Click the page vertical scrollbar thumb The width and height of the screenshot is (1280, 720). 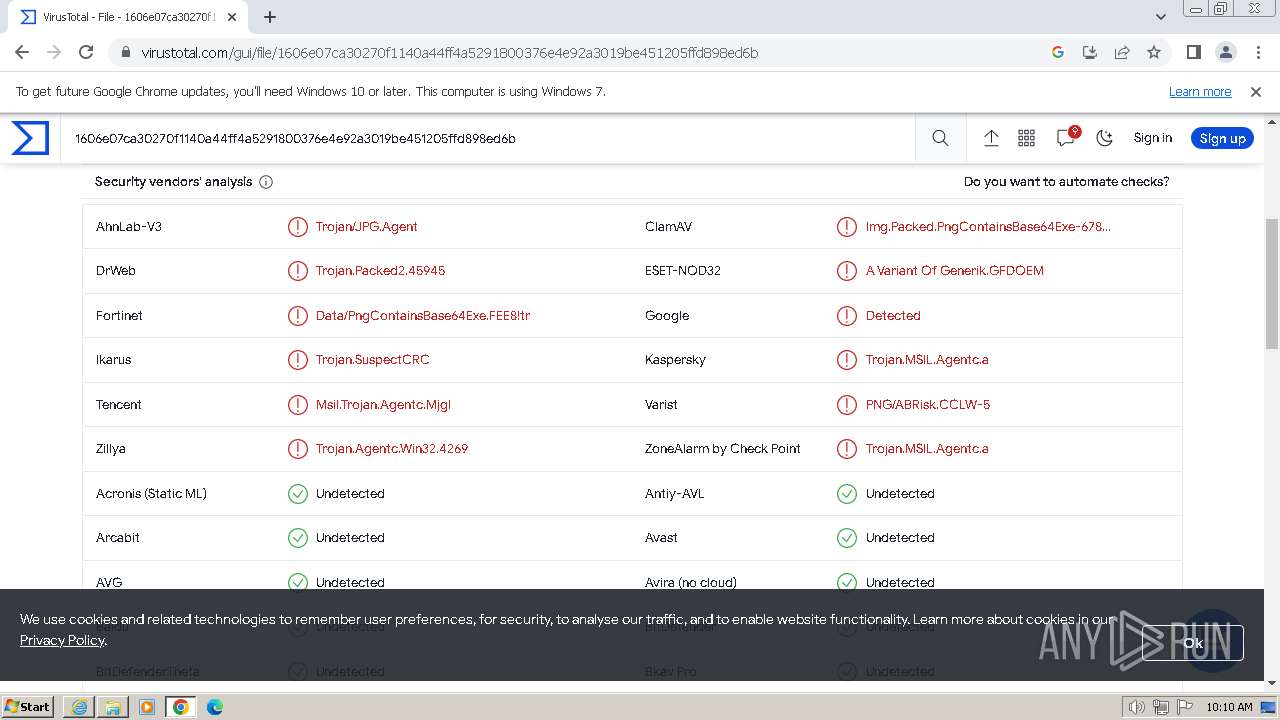[x=1272, y=284]
